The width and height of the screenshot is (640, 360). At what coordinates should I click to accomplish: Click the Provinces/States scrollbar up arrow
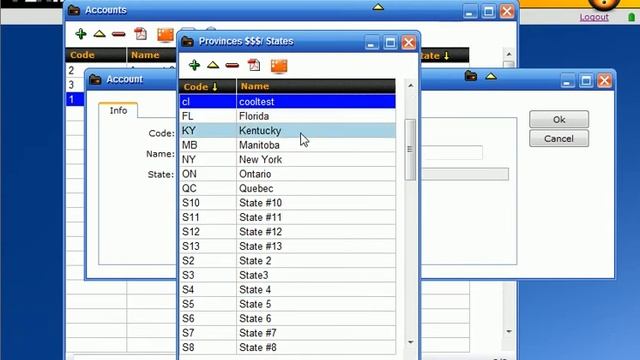411,86
